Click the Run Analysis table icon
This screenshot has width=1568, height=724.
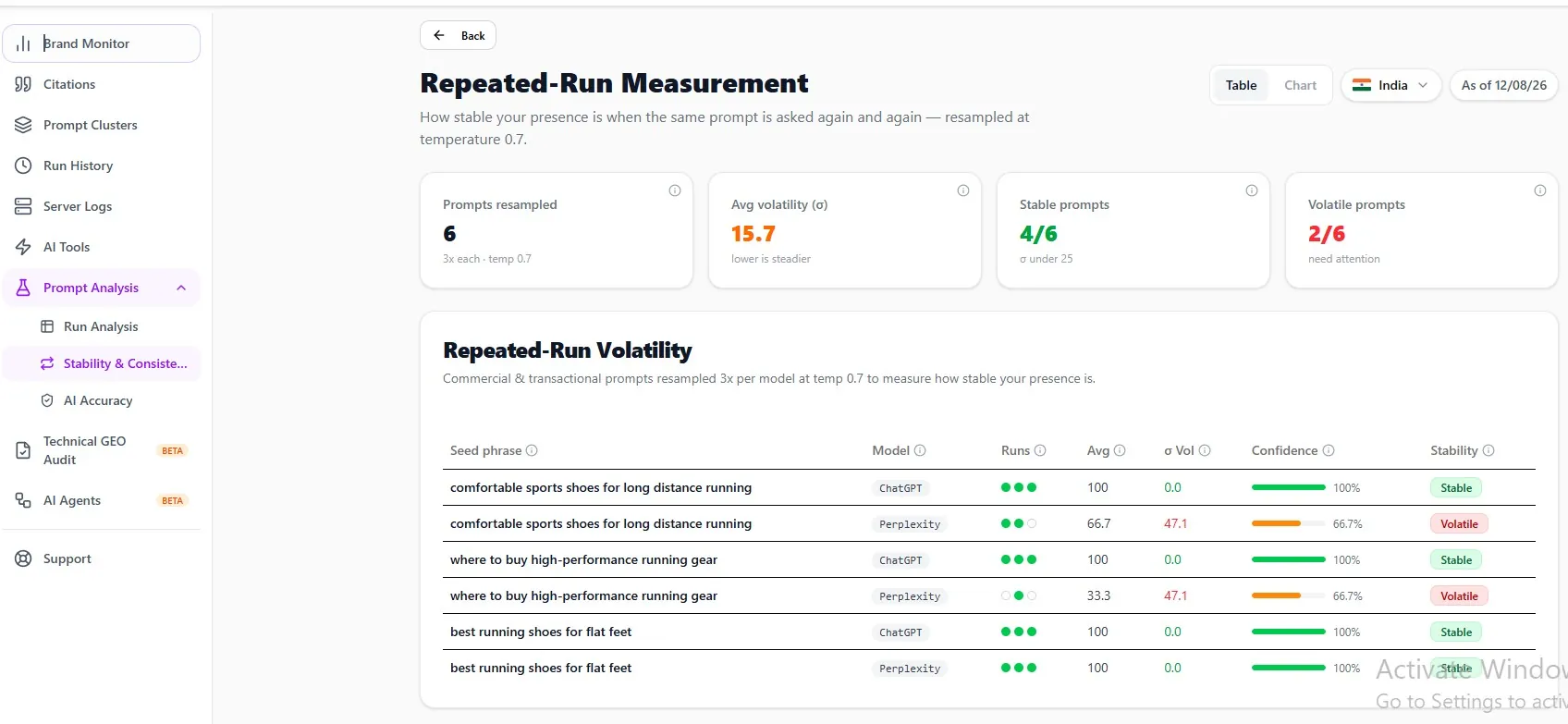click(x=47, y=326)
